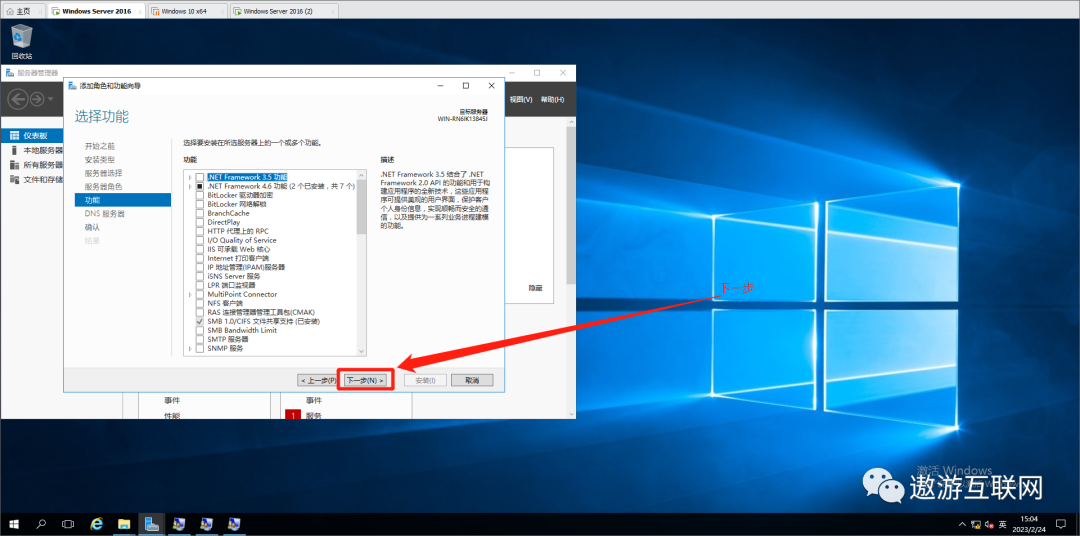The image size is (1080, 536).
Task: Click the 取消 button in the wizard
Action: [x=472, y=380]
